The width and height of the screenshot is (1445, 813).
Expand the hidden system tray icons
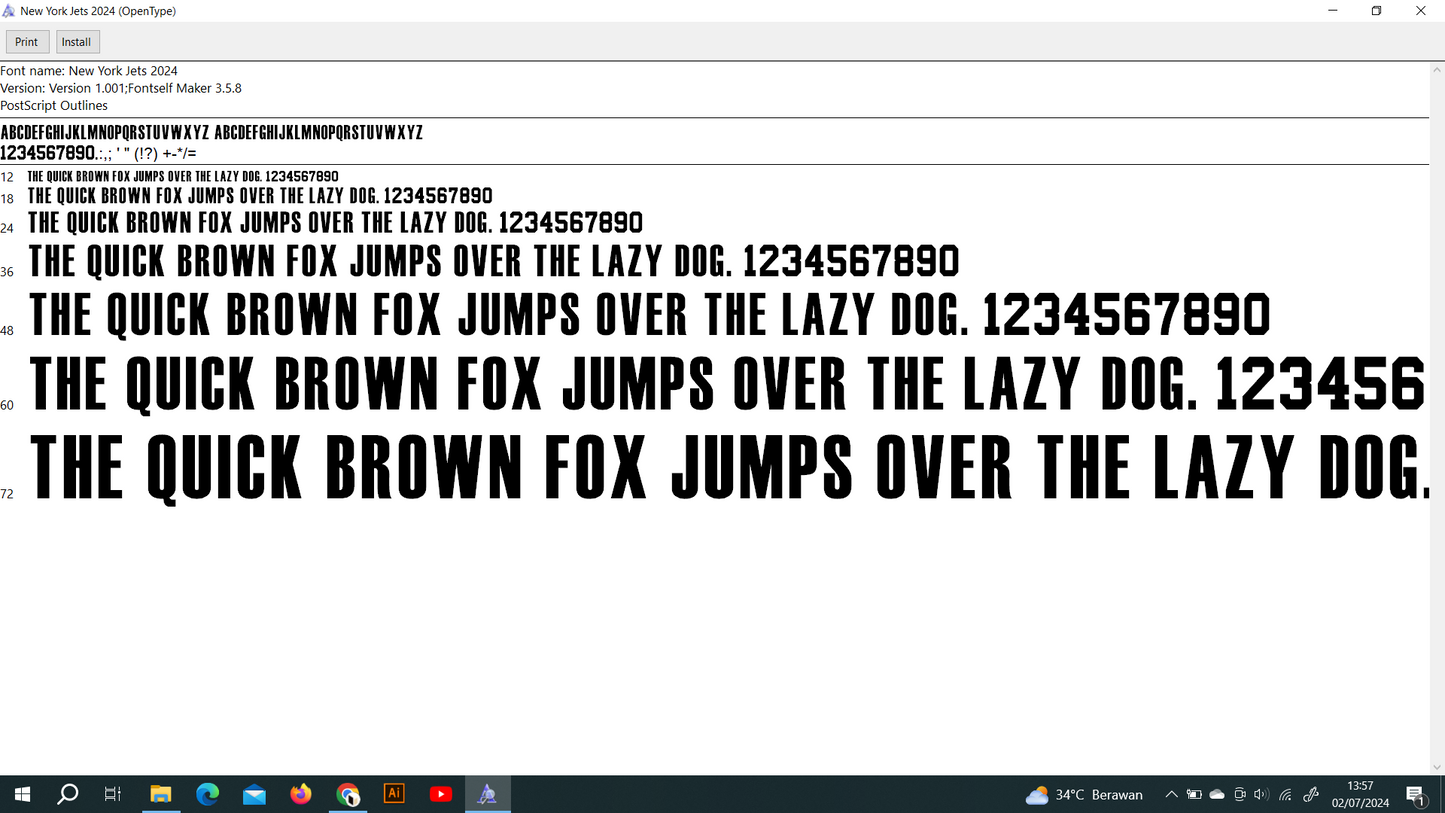[1171, 795]
